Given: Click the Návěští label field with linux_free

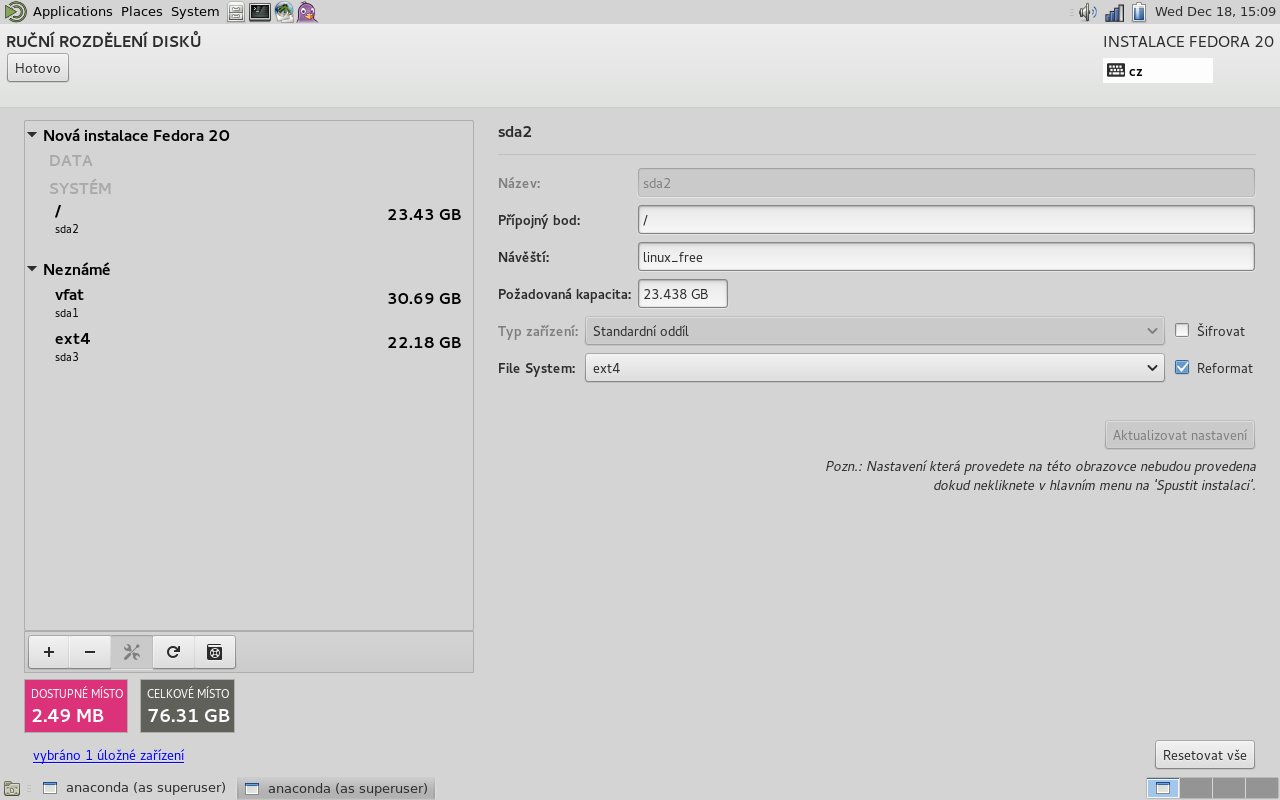Looking at the screenshot, I should (x=946, y=257).
